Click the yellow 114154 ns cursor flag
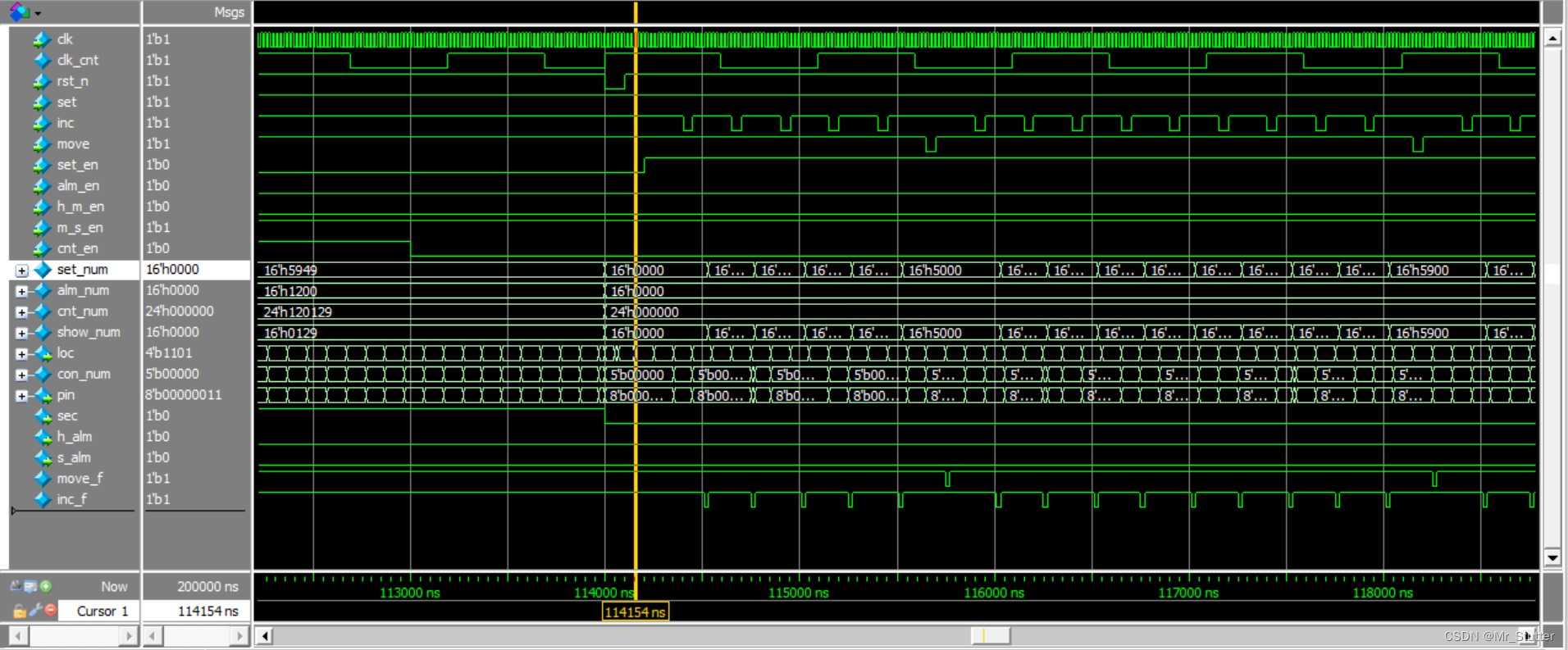 pos(636,612)
